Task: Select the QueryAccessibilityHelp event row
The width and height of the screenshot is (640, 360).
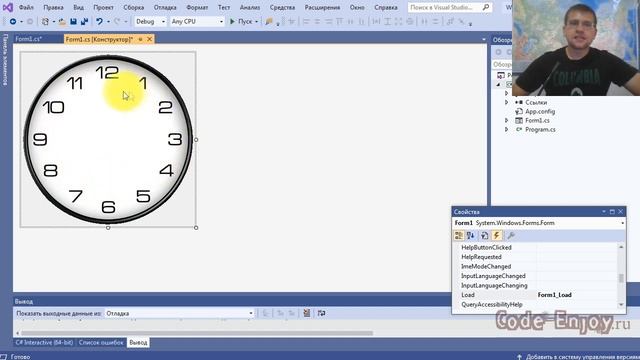Action: click(536, 304)
